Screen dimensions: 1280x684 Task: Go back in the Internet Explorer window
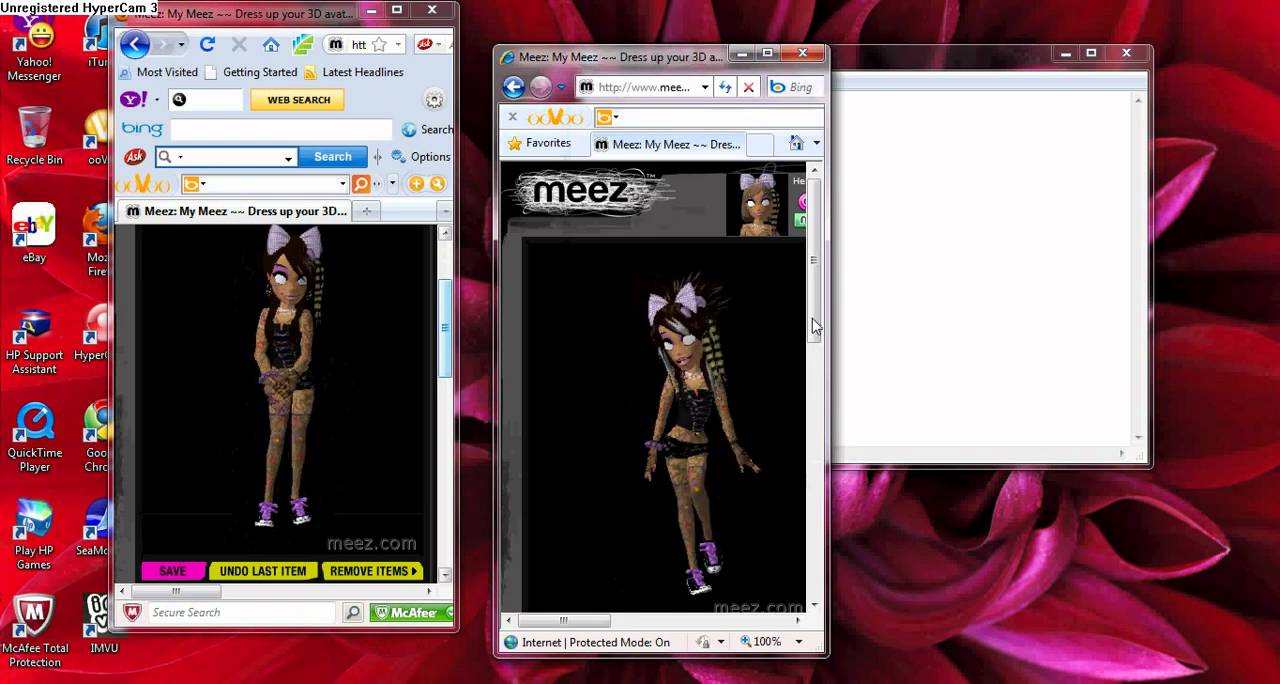coord(514,87)
